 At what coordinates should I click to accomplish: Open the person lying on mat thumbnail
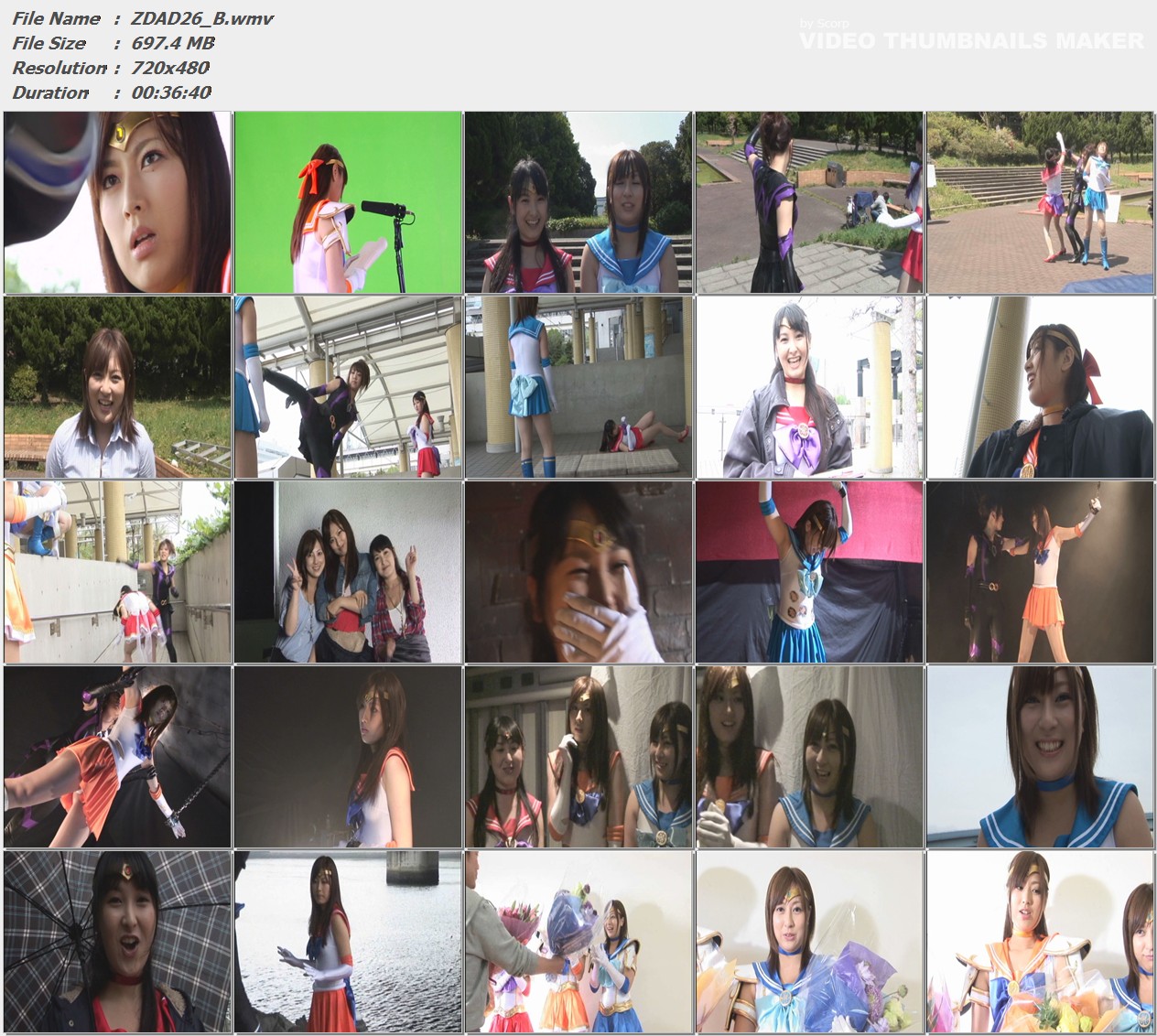point(578,387)
